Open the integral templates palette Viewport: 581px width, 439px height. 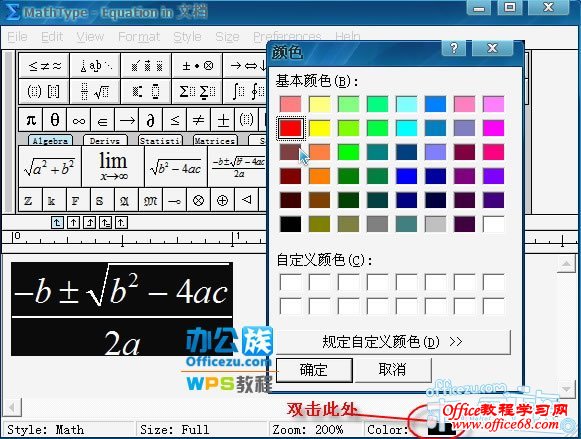point(245,91)
